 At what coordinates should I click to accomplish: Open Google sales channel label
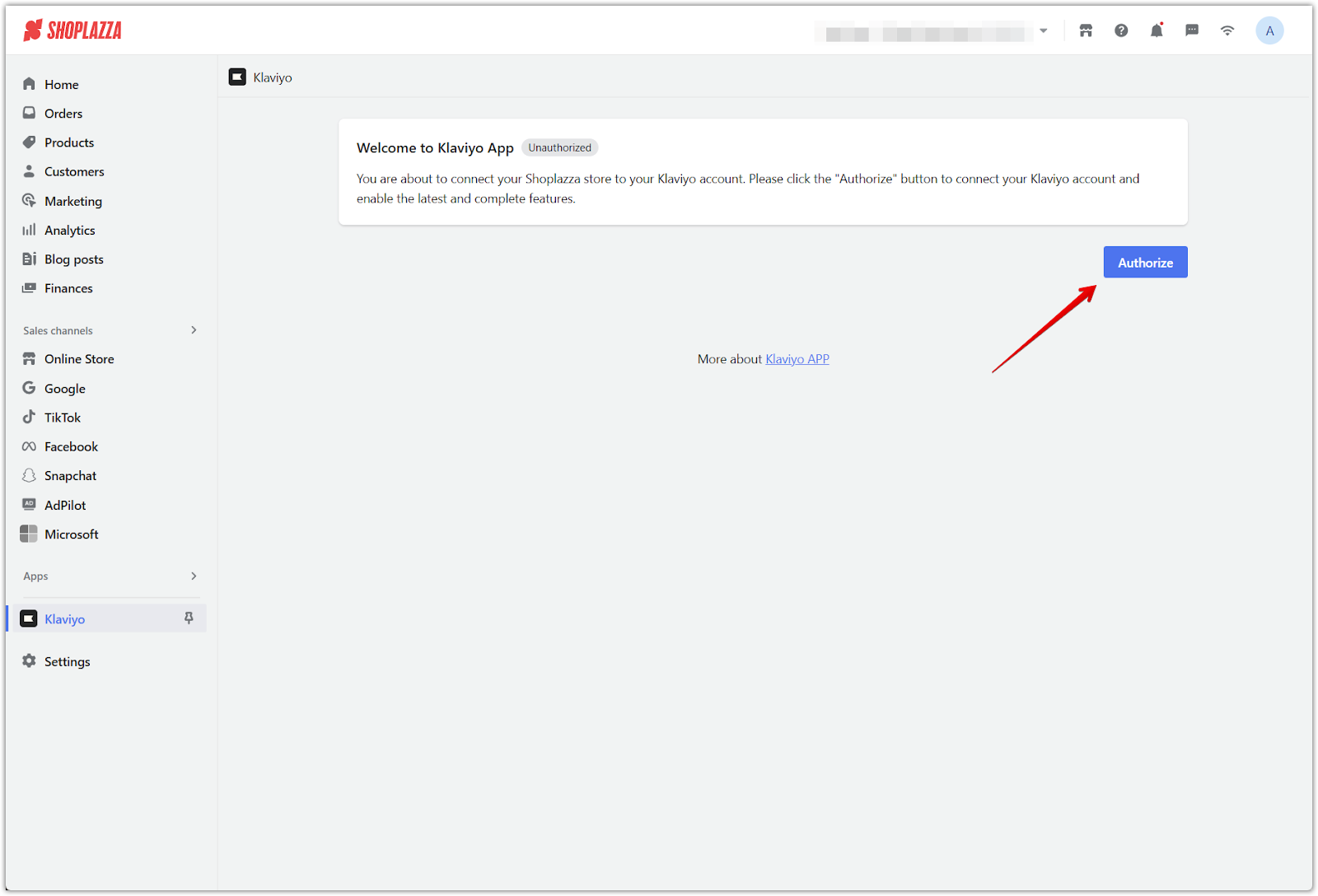pyautogui.click(x=65, y=389)
